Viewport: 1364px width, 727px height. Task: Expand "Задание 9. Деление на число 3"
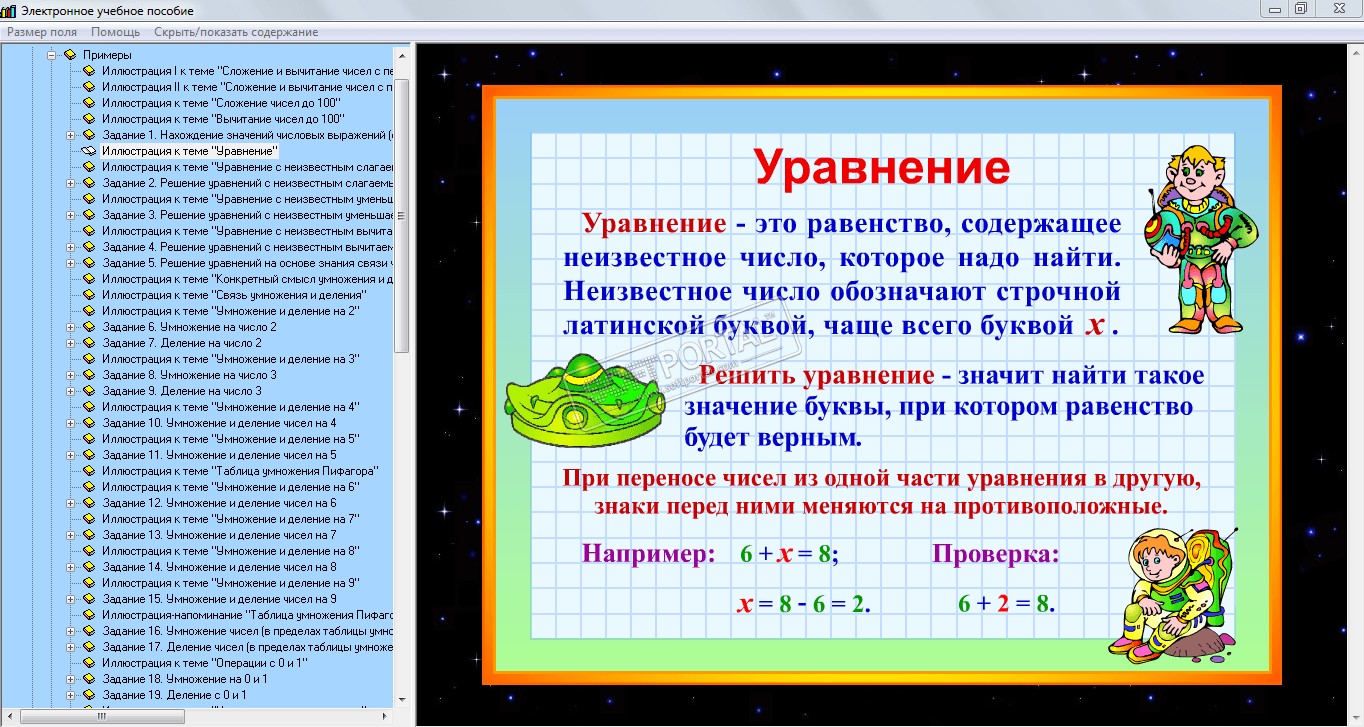pos(70,391)
